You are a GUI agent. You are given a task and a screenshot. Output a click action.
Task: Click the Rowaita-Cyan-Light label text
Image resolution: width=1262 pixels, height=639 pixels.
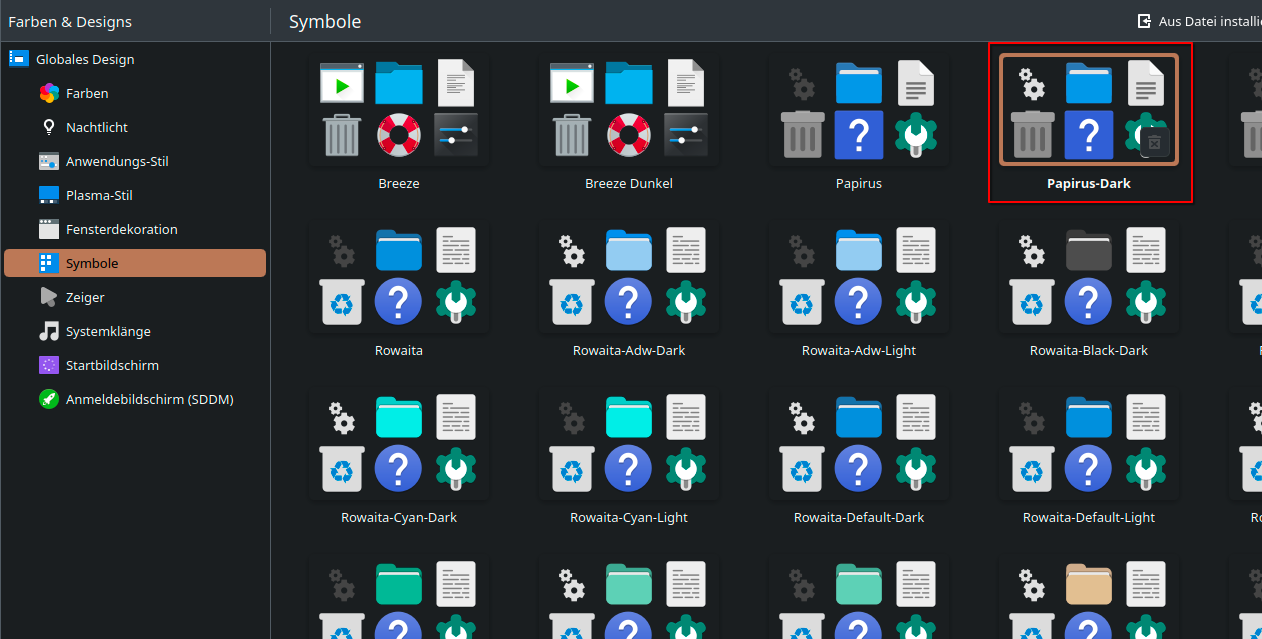[629, 518]
